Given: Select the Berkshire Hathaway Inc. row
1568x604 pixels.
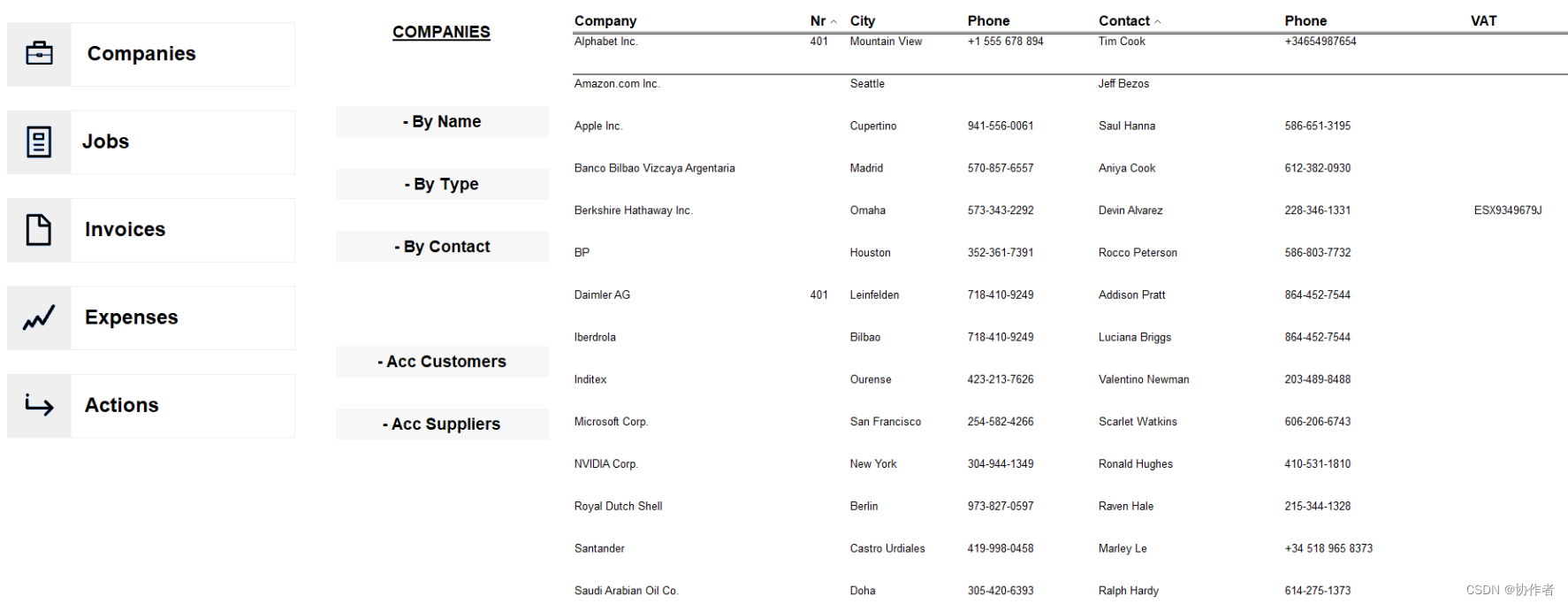Looking at the screenshot, I should point(633,210).
